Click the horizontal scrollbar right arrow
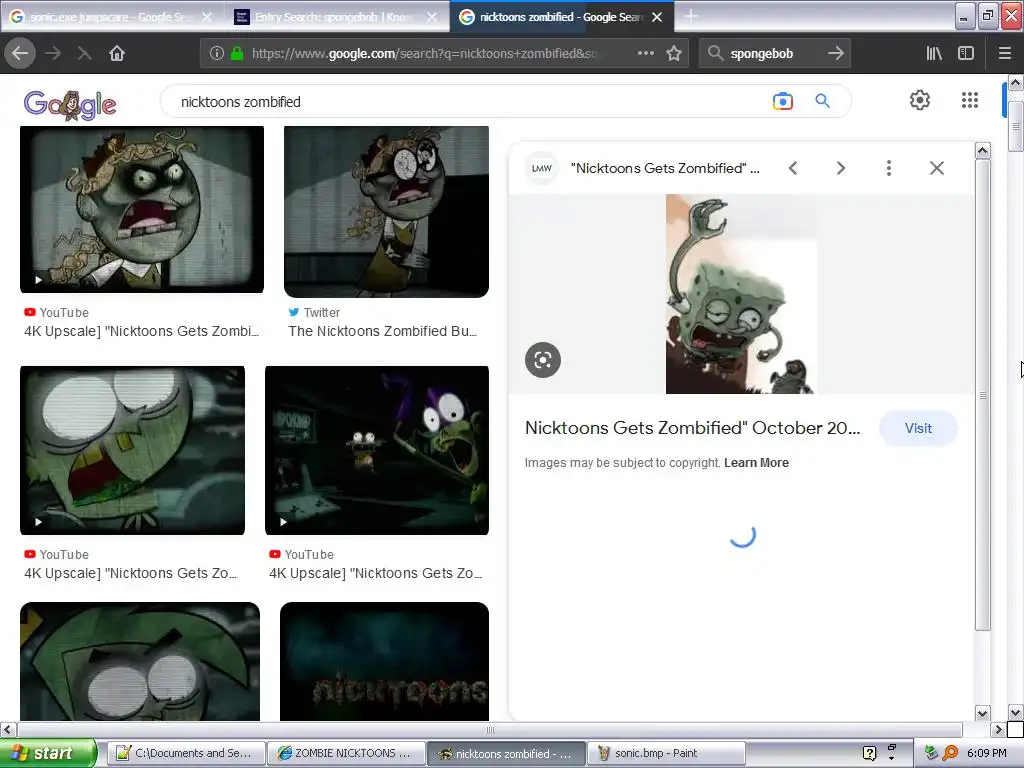1024x768 pixels. pos(998,729)
